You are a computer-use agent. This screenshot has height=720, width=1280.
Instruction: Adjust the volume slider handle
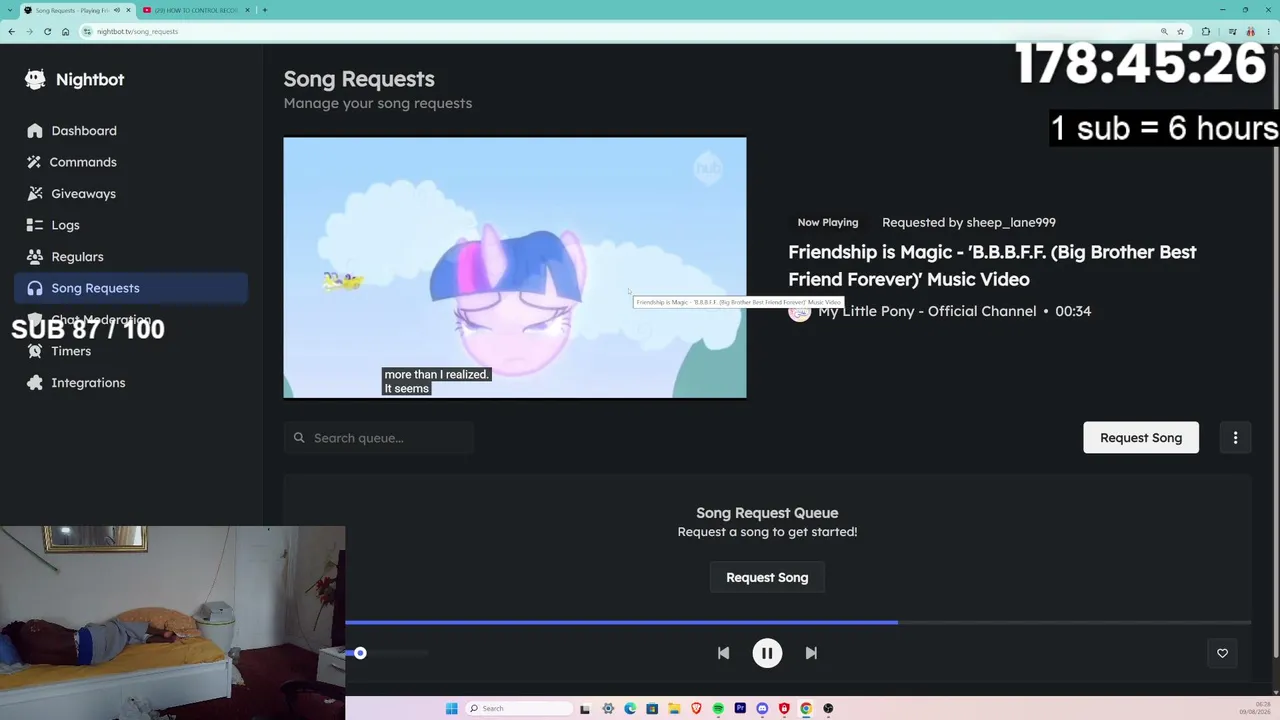point(360,653)
